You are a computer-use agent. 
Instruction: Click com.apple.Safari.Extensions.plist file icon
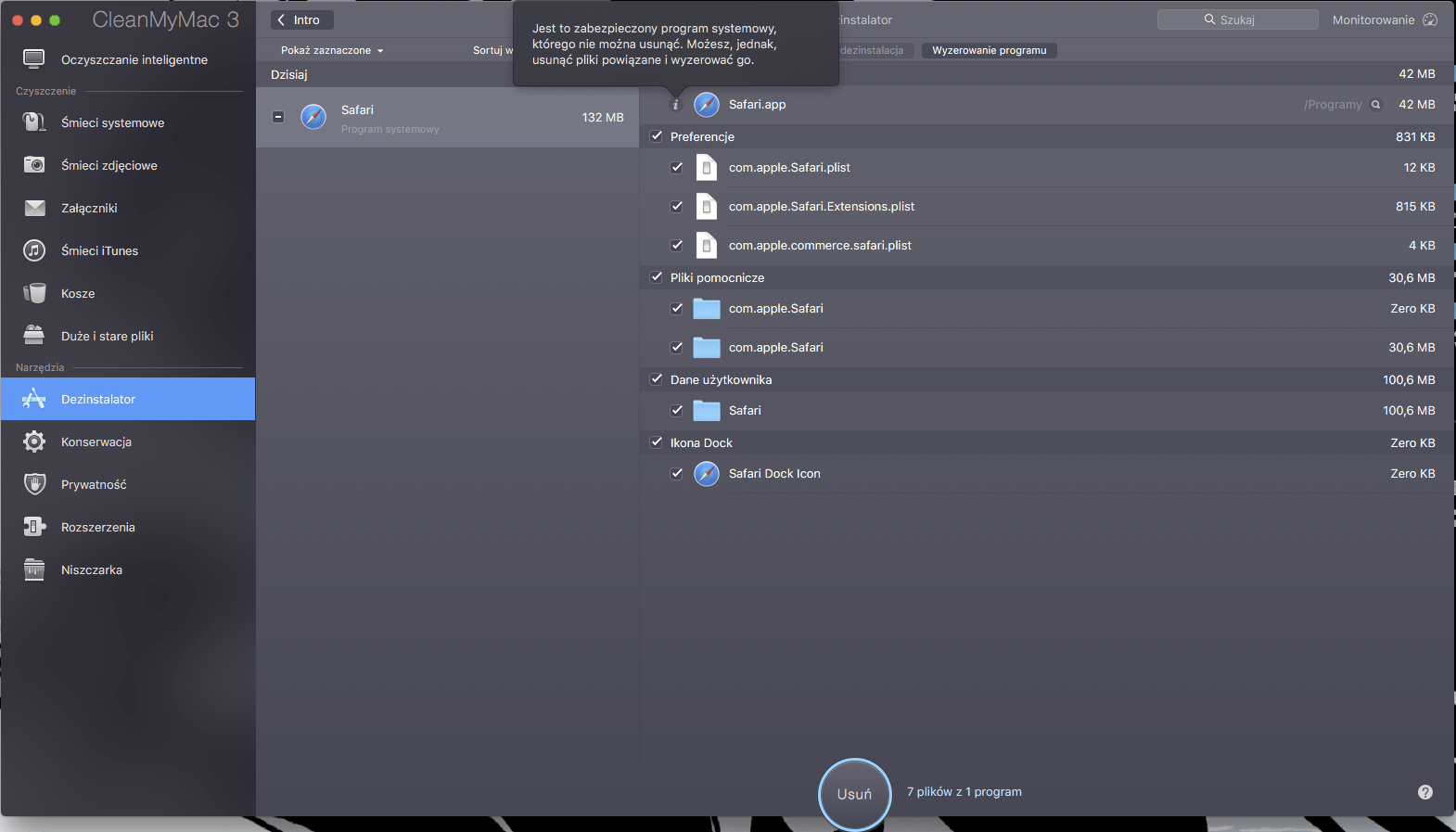pos(707,207)
